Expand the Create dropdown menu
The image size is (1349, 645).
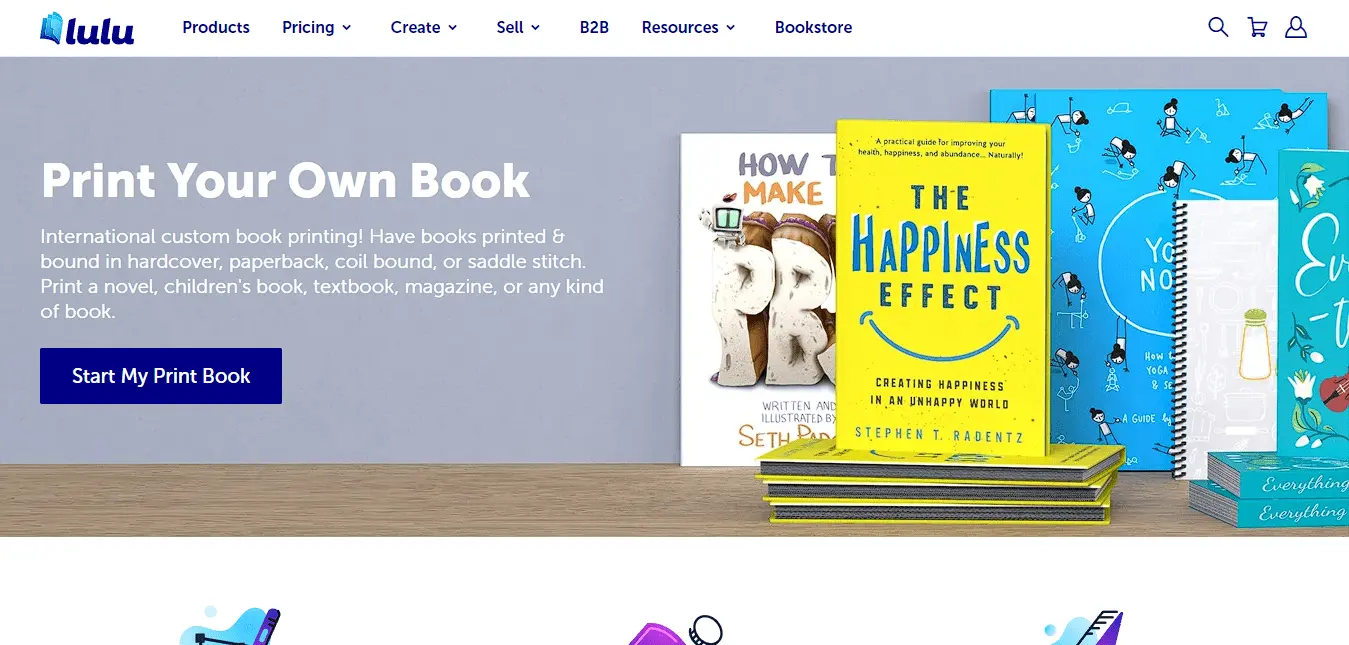tap(423, 27)
